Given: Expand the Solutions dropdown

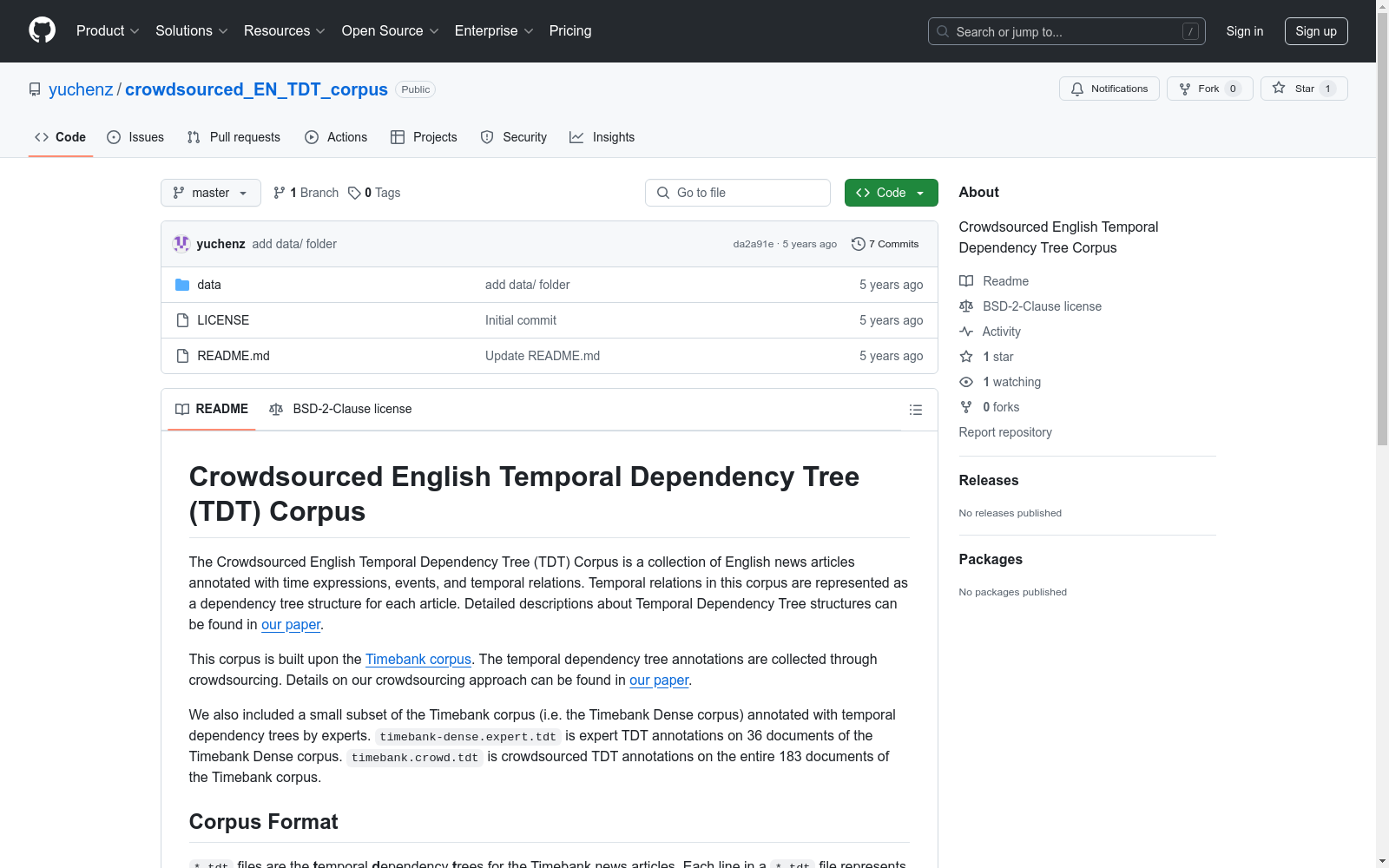Looking at the screenshot, I should pos(192,31).
